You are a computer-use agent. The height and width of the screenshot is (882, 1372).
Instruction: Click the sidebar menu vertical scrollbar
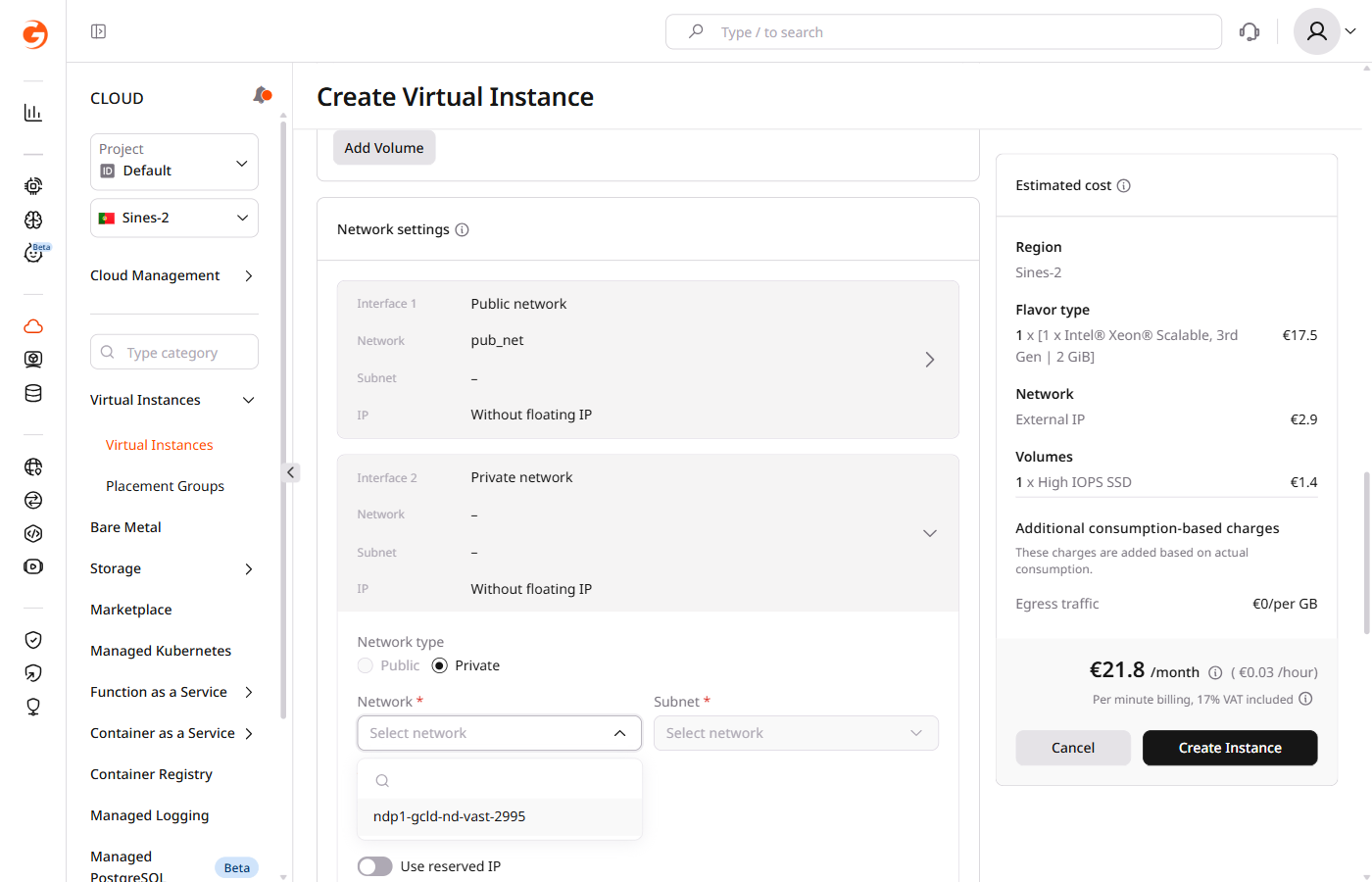283,421
